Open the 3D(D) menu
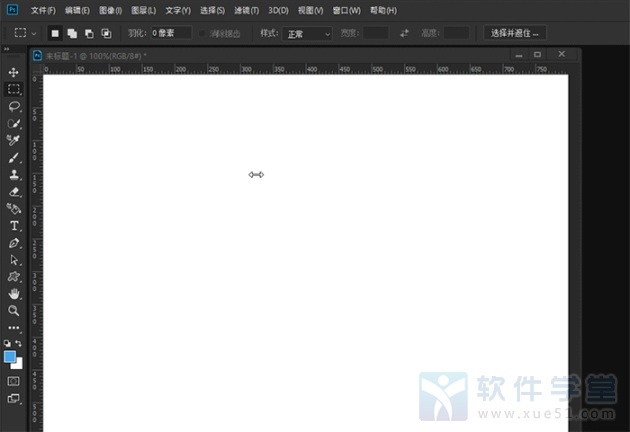Image resolution: width=630 pixels, height=432 pixels. pos(278,10)
